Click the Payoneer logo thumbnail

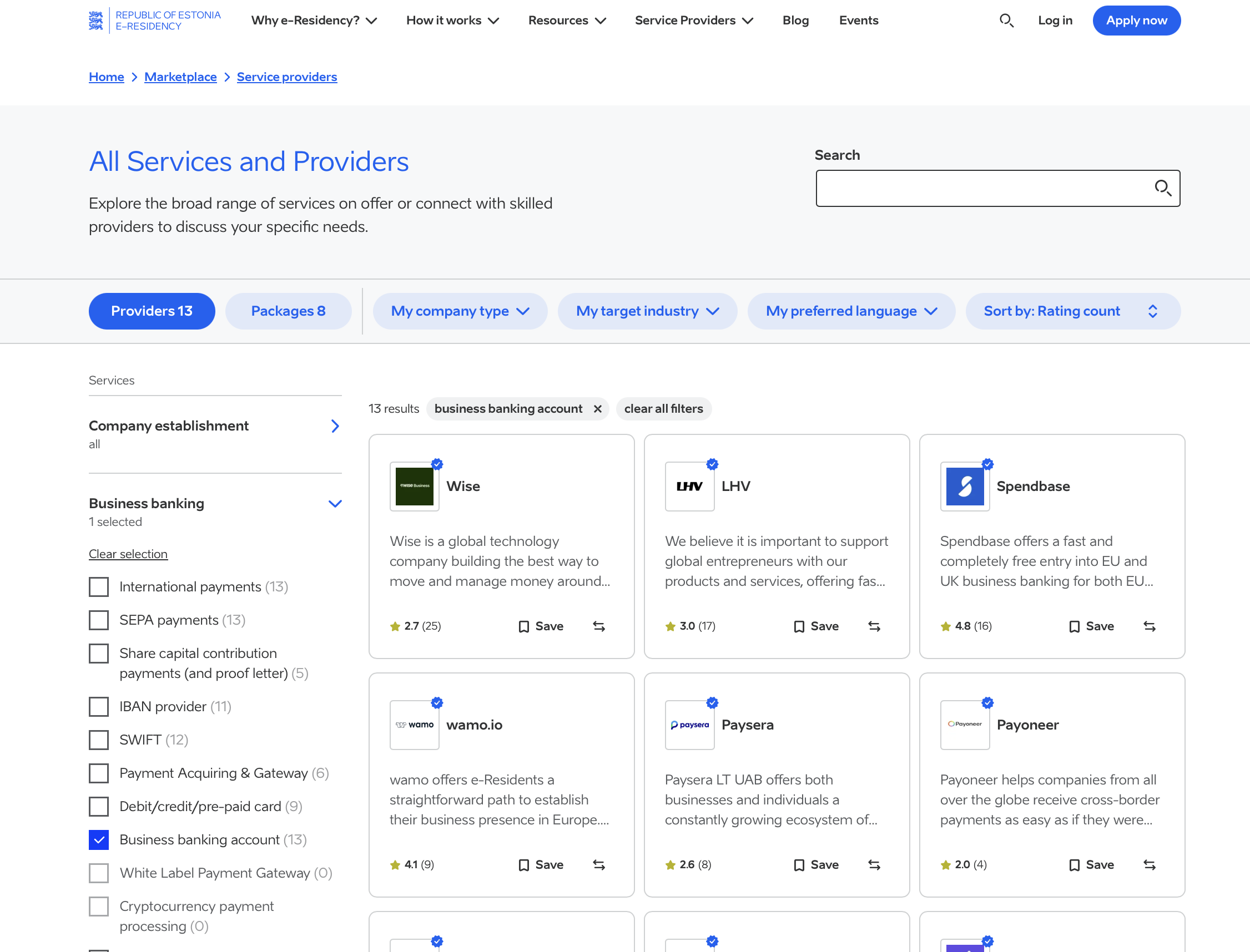coord(965,725)
